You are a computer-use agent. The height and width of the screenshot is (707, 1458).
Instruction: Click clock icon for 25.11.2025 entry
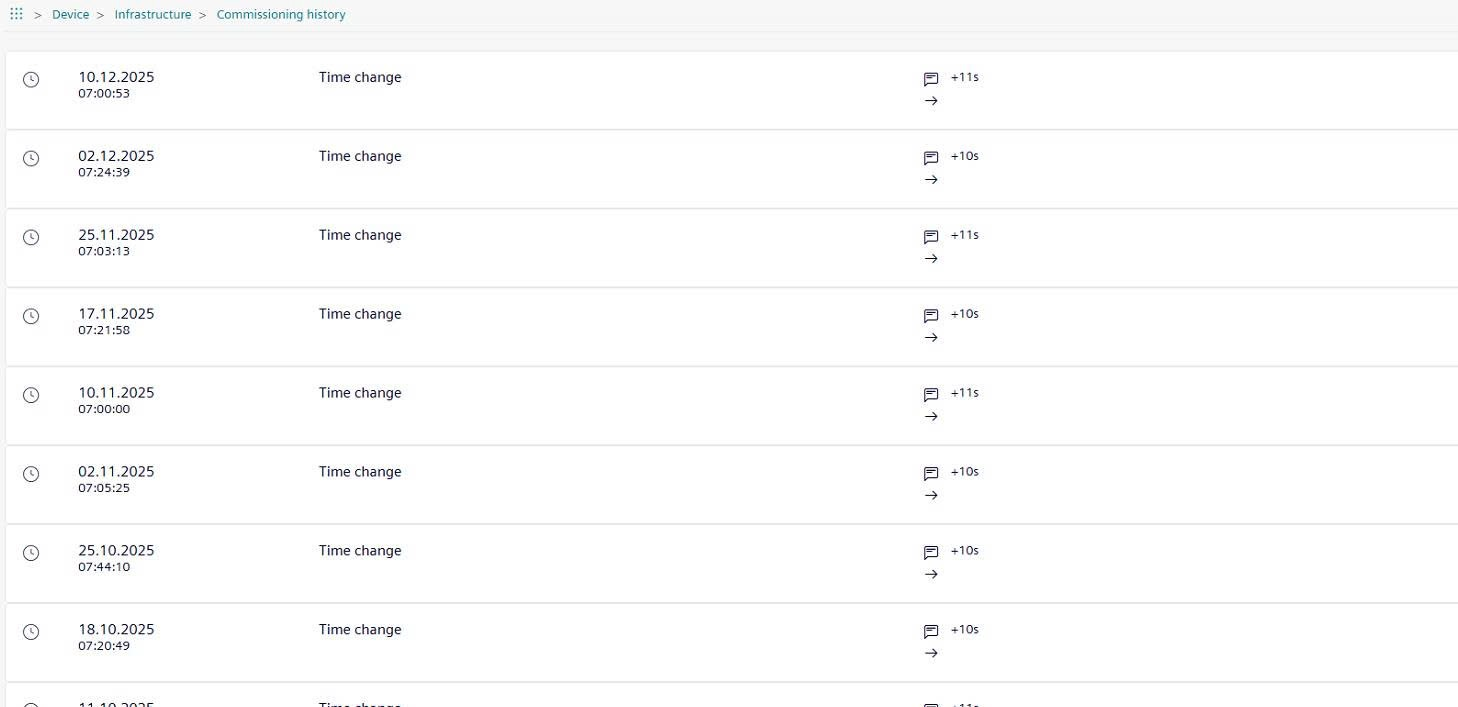click(x=31, y=237)
